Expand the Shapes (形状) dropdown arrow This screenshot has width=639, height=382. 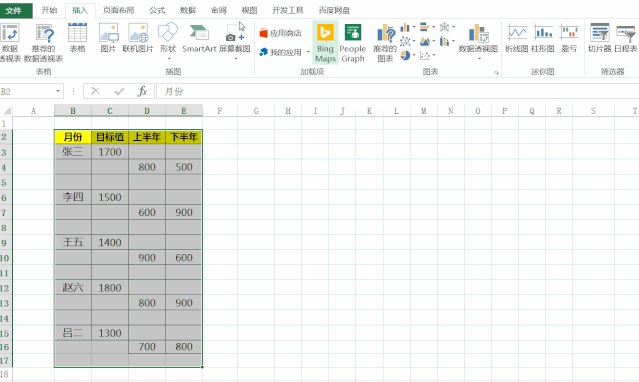pyautogui.click(x=168, y=59)
